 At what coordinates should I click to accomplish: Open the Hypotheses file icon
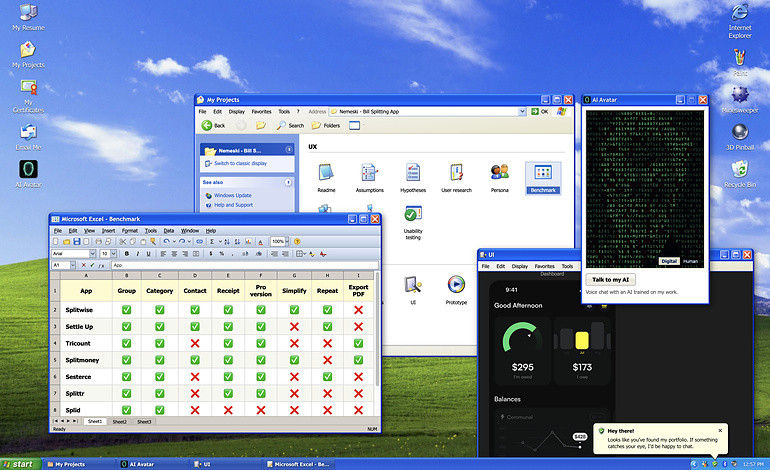pyautogui.click(x=413, y=177)
